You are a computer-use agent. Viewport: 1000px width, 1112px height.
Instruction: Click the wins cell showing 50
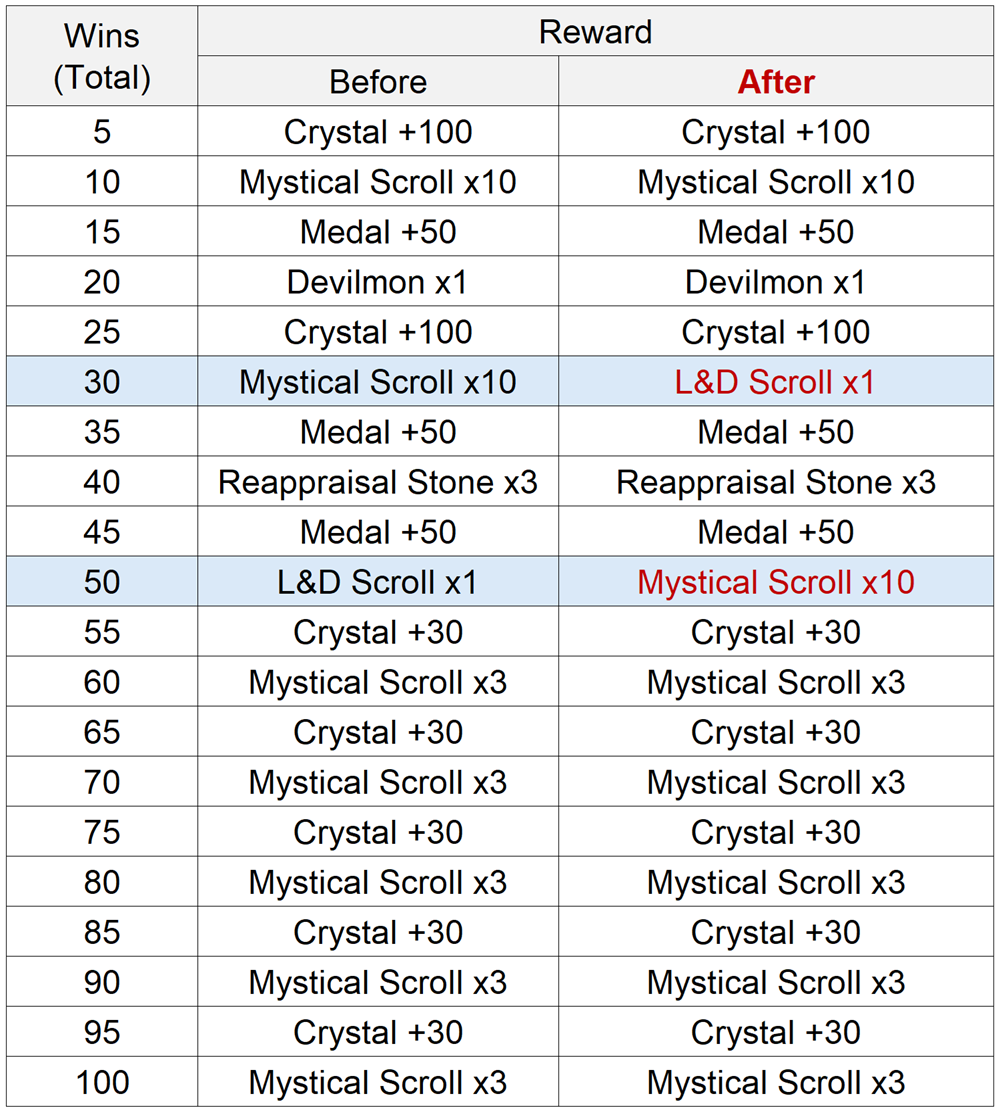(x=102, y=582)
